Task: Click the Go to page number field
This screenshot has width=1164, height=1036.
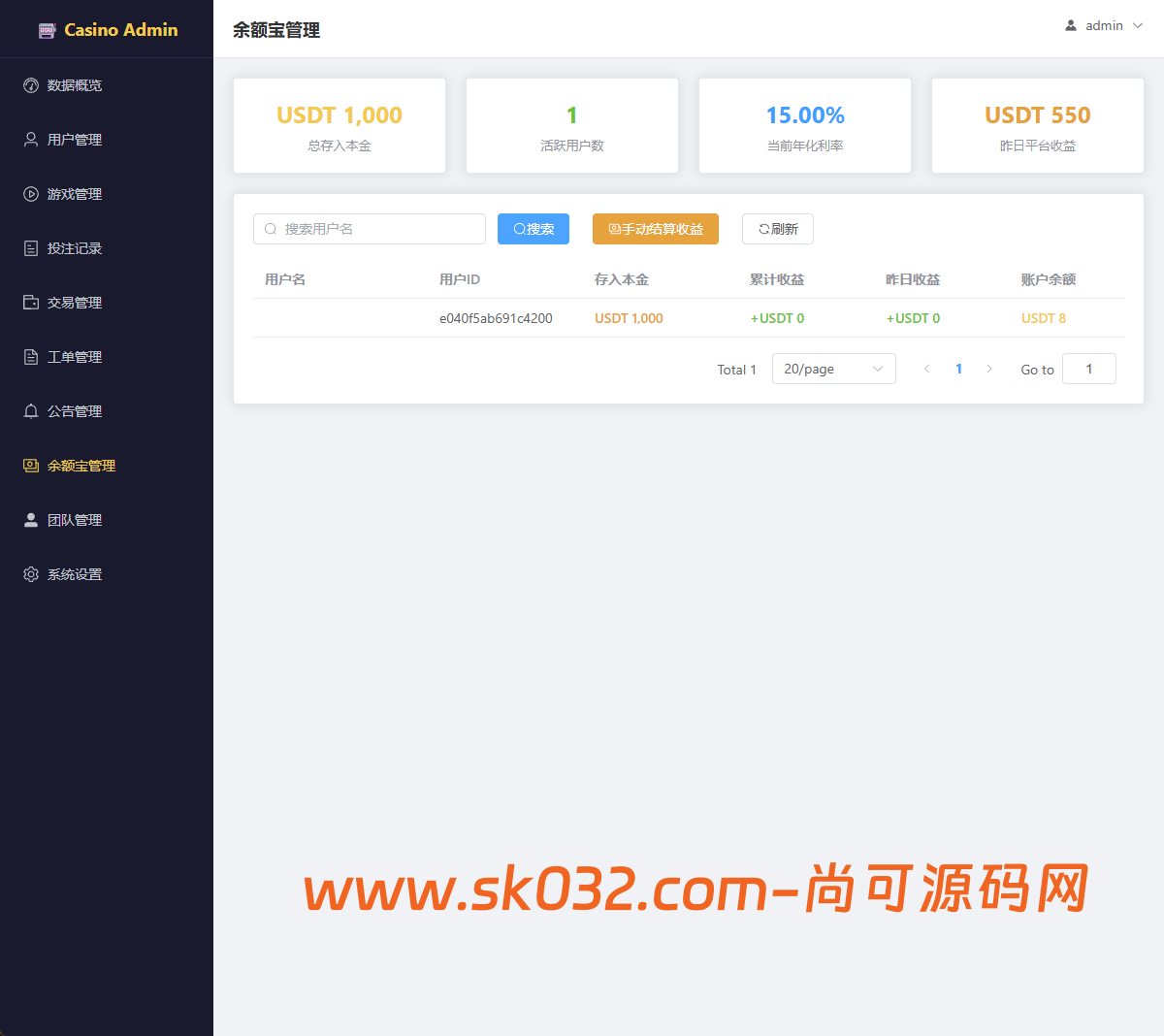Action: [1089, 369]
